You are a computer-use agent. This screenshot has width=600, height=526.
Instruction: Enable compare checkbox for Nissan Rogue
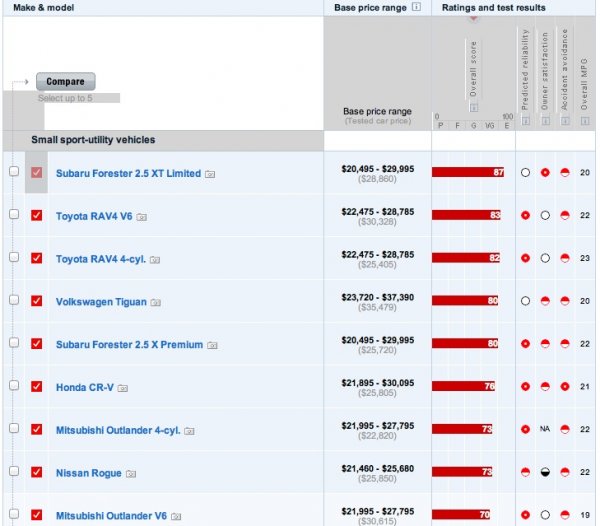[x=37, y=473]
